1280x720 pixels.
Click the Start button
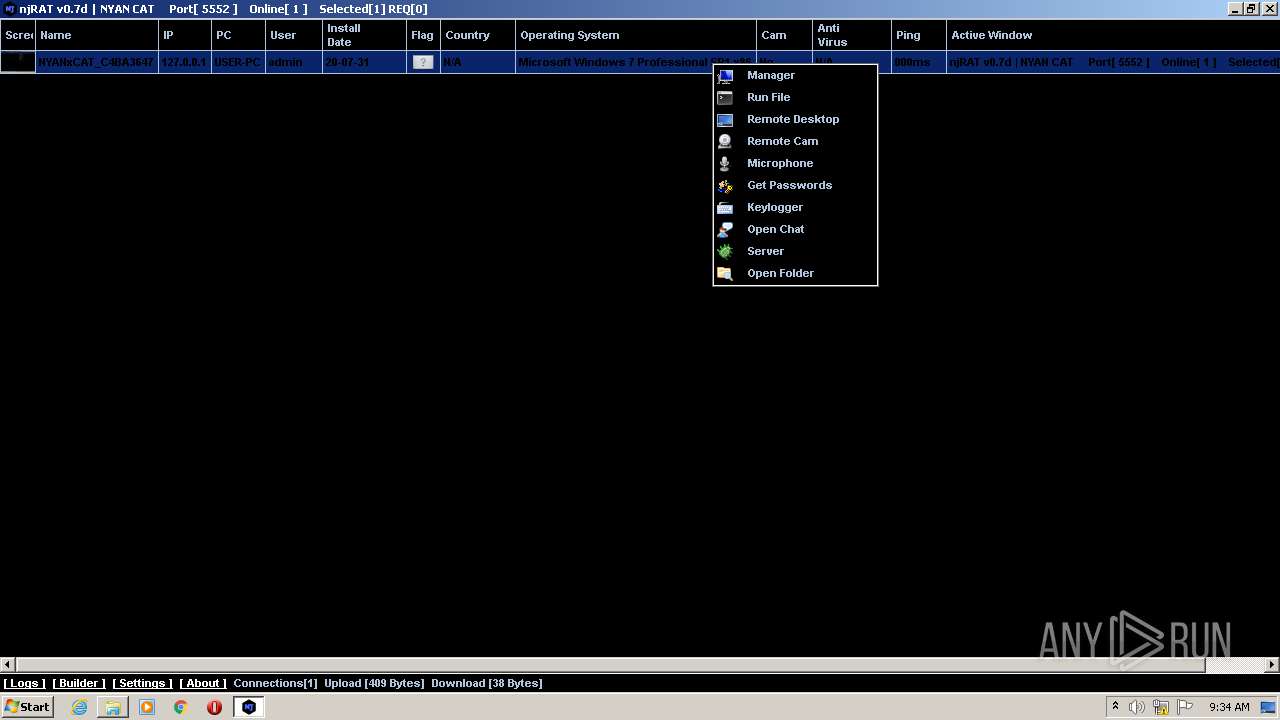[27, 707]
